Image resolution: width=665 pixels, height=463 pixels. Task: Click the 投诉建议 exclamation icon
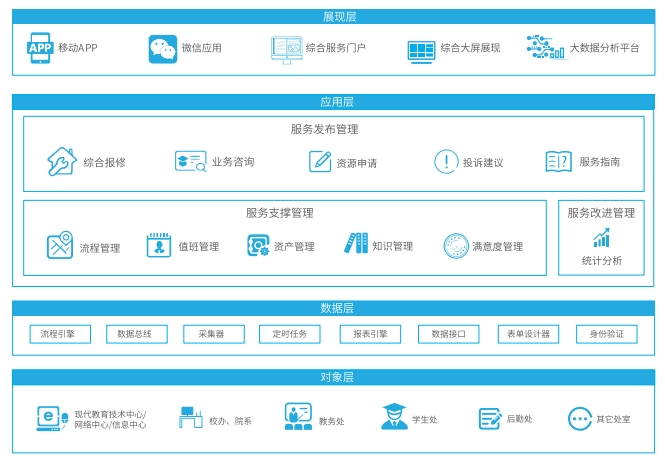446,162
